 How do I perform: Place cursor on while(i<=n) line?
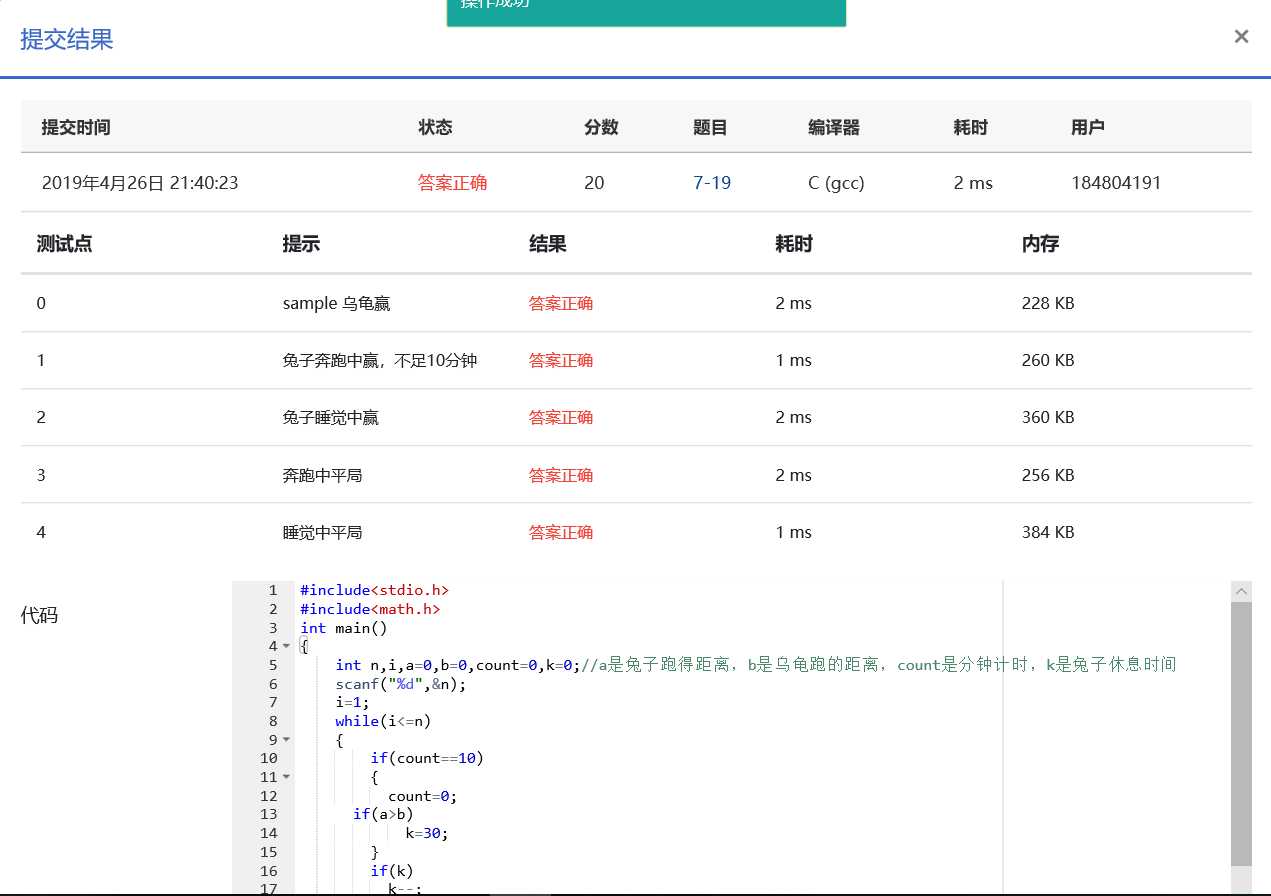point(383,721)
